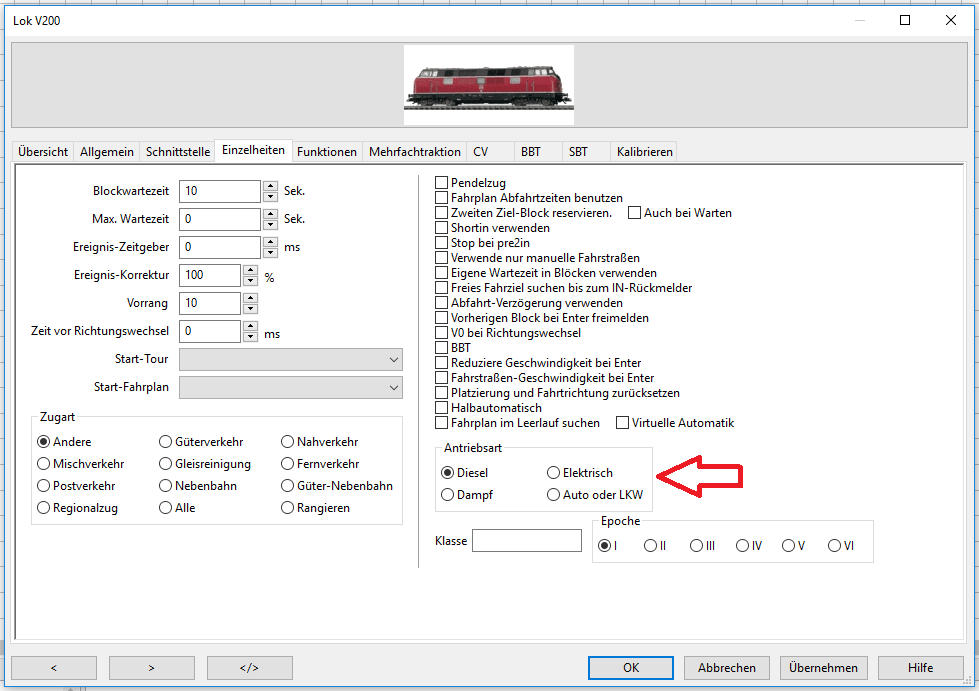
Task: Enable the Pendelzug checkbox
Action: (442, 183)
